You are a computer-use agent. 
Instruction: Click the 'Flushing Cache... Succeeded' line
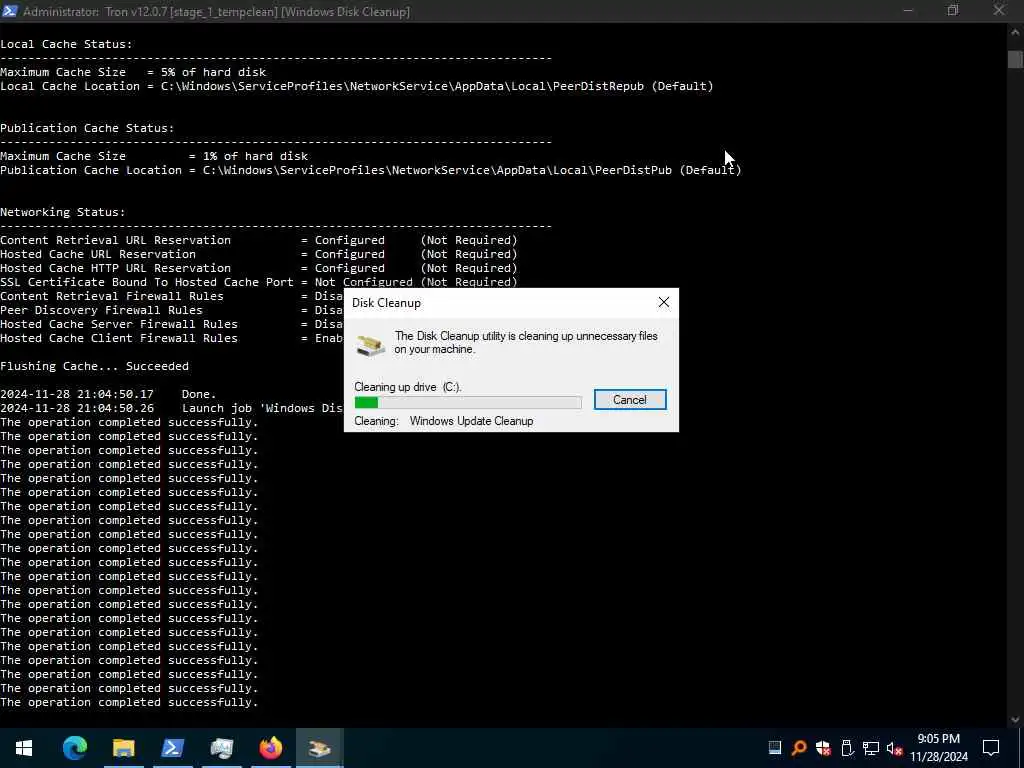[x=94, y=366]
